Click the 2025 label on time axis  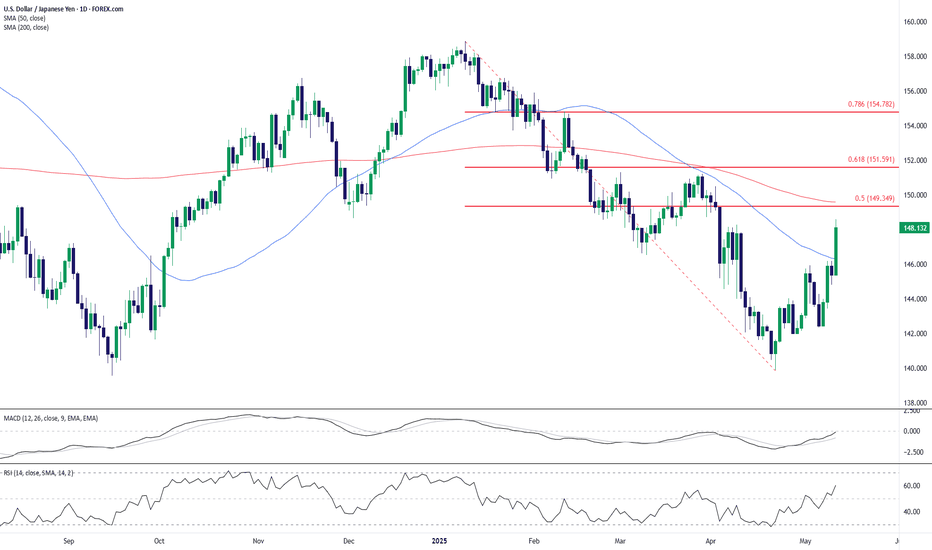(439, 541)
